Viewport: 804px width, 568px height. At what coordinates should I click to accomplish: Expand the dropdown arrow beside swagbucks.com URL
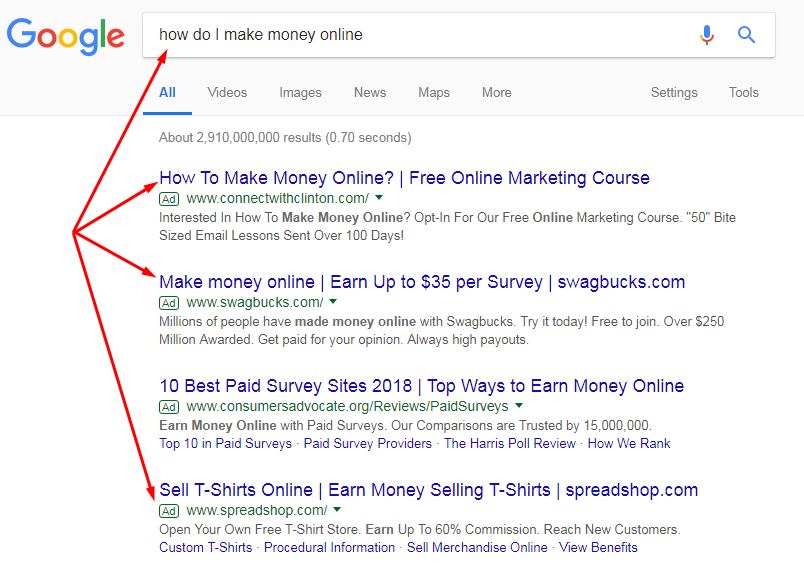[333, 302]
